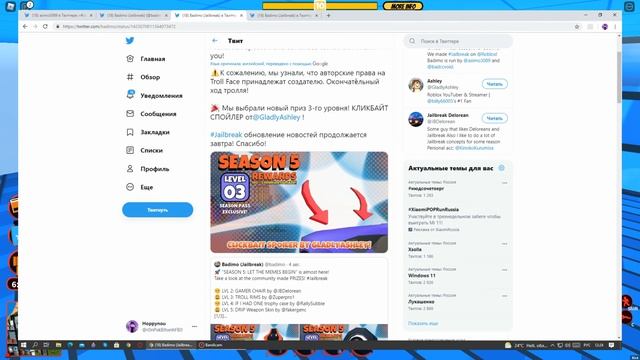Screen dimensions: 640x360
Task: Open the Roblox chat icon
Action: (x=27, y=5)
